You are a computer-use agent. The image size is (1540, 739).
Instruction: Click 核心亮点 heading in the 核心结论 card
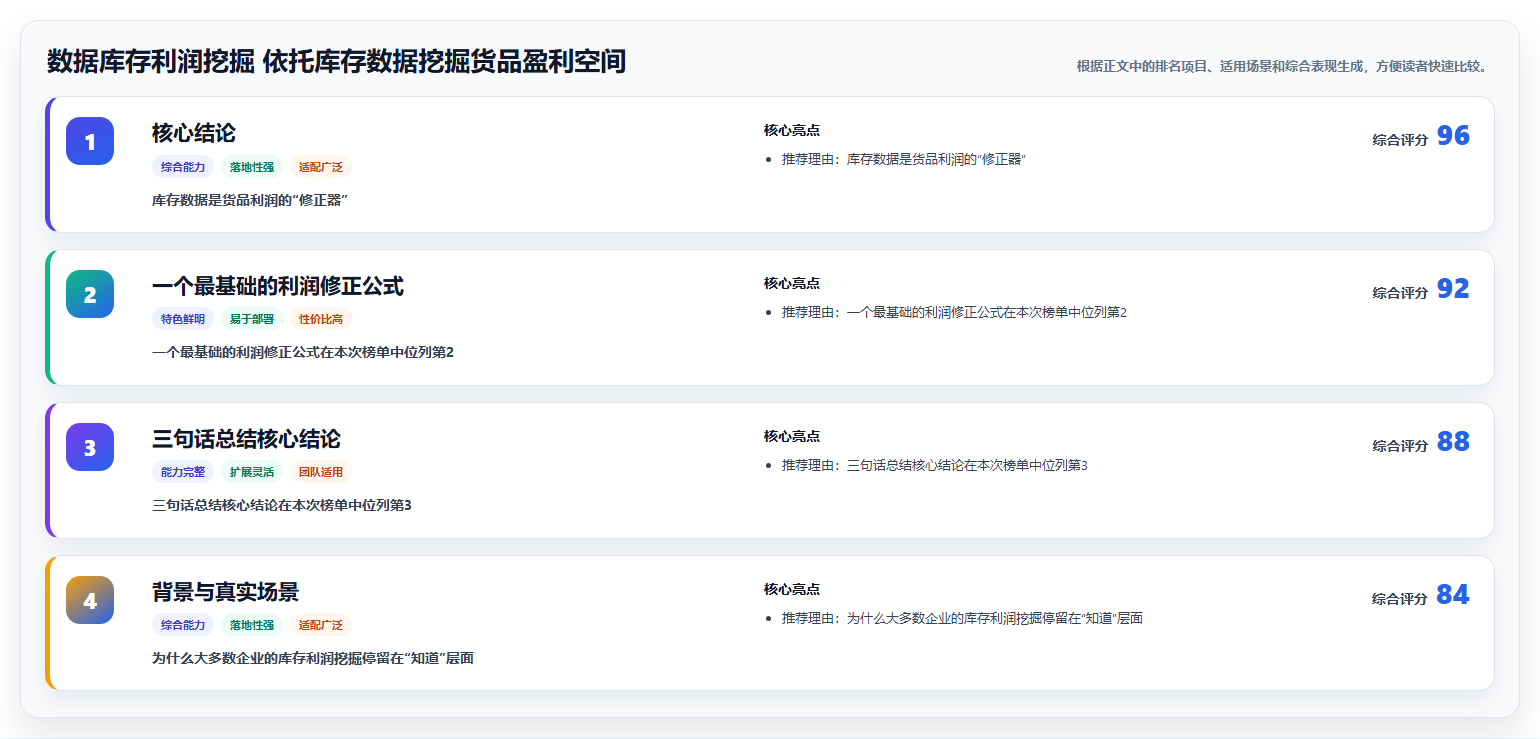coord(792,130)
